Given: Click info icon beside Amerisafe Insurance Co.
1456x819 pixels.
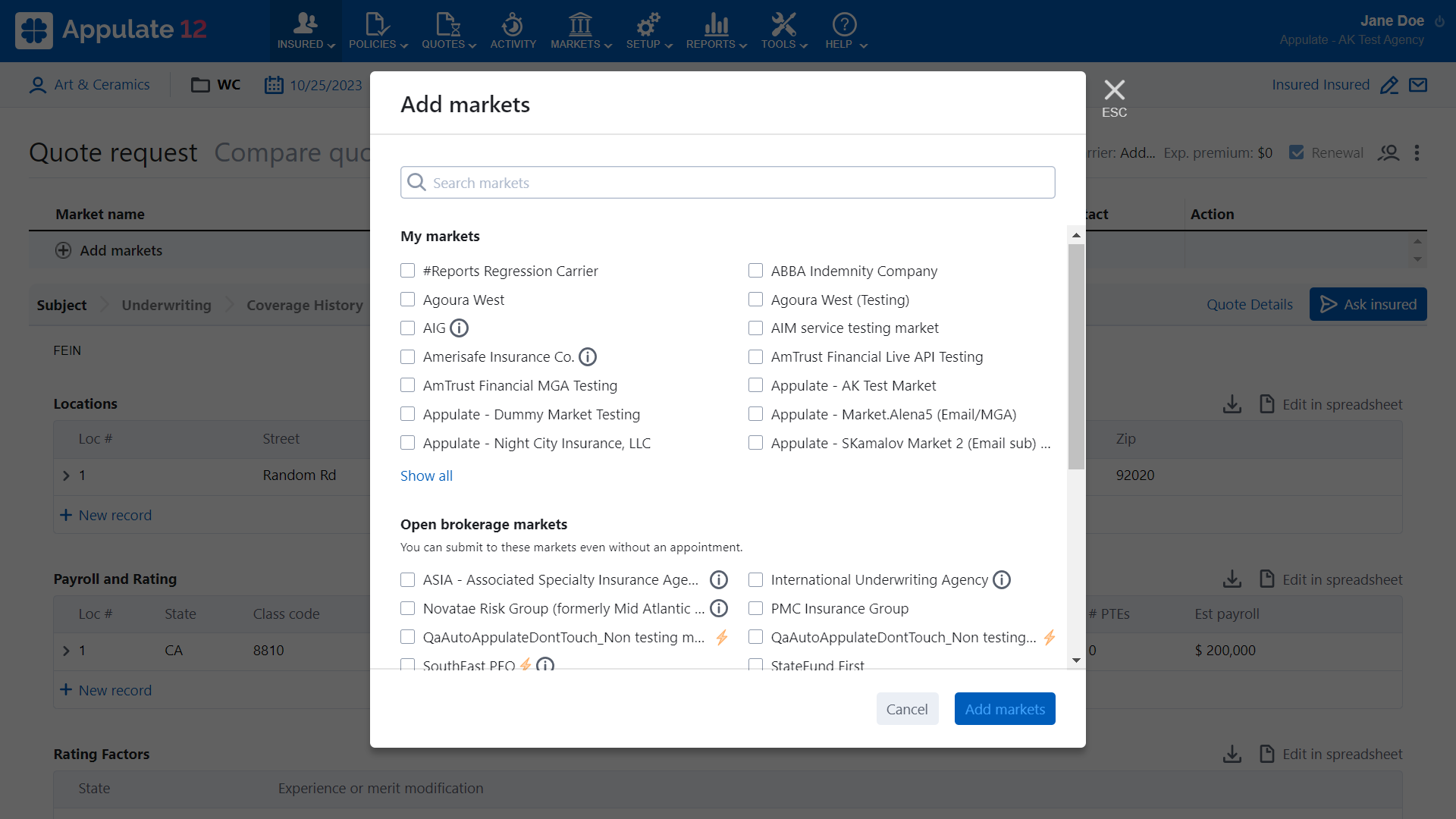Looking at the screenshot, I should click(588, 357).
